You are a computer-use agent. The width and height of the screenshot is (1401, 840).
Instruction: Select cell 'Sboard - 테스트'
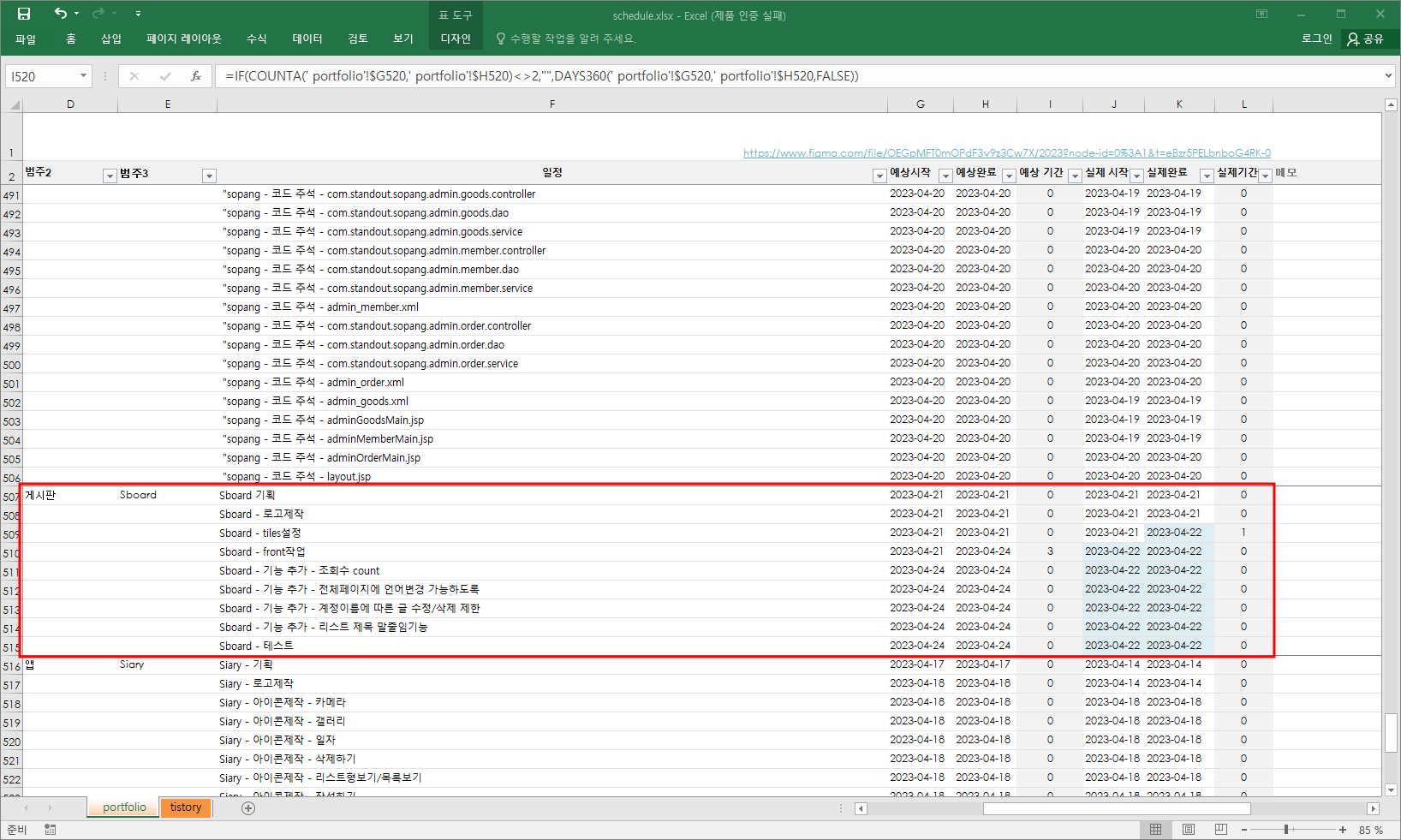pyautogui.click(x=552, y=646)
